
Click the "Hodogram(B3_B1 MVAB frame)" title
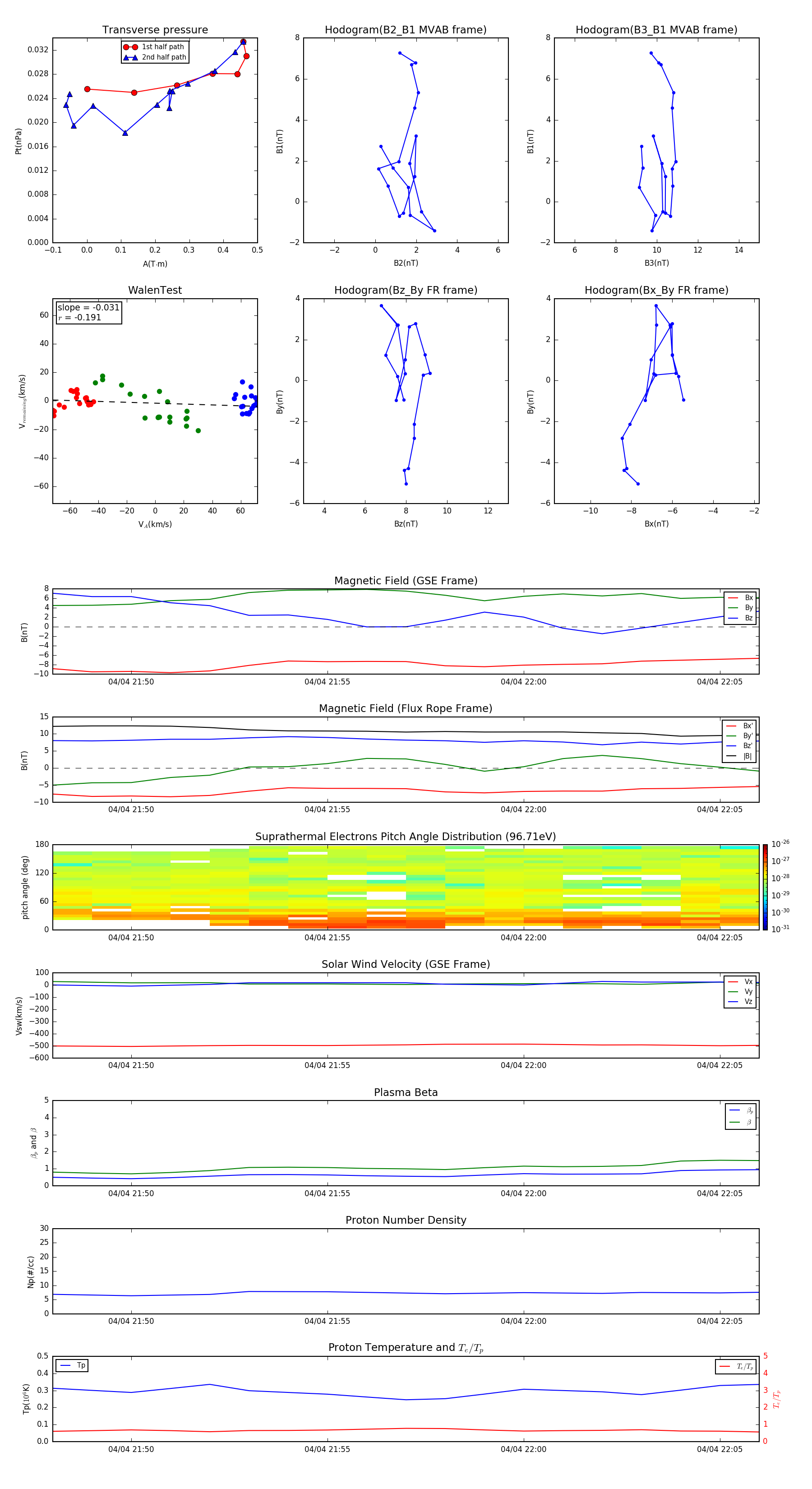click(656, 30)
